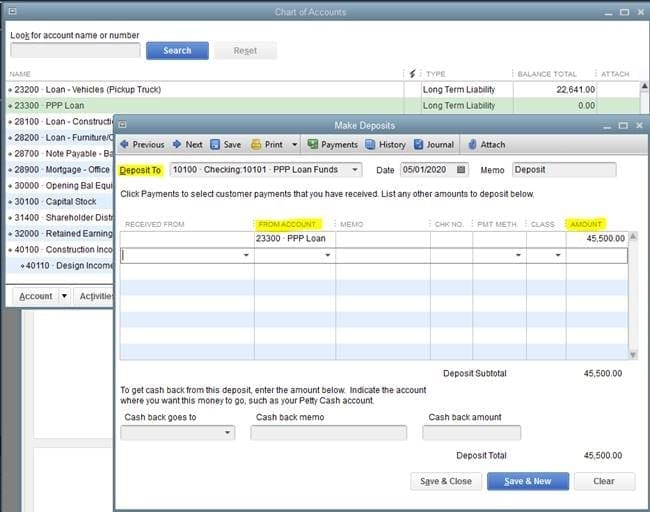
Task: Sort accounts by NAME column header
Action: point(20,74)
